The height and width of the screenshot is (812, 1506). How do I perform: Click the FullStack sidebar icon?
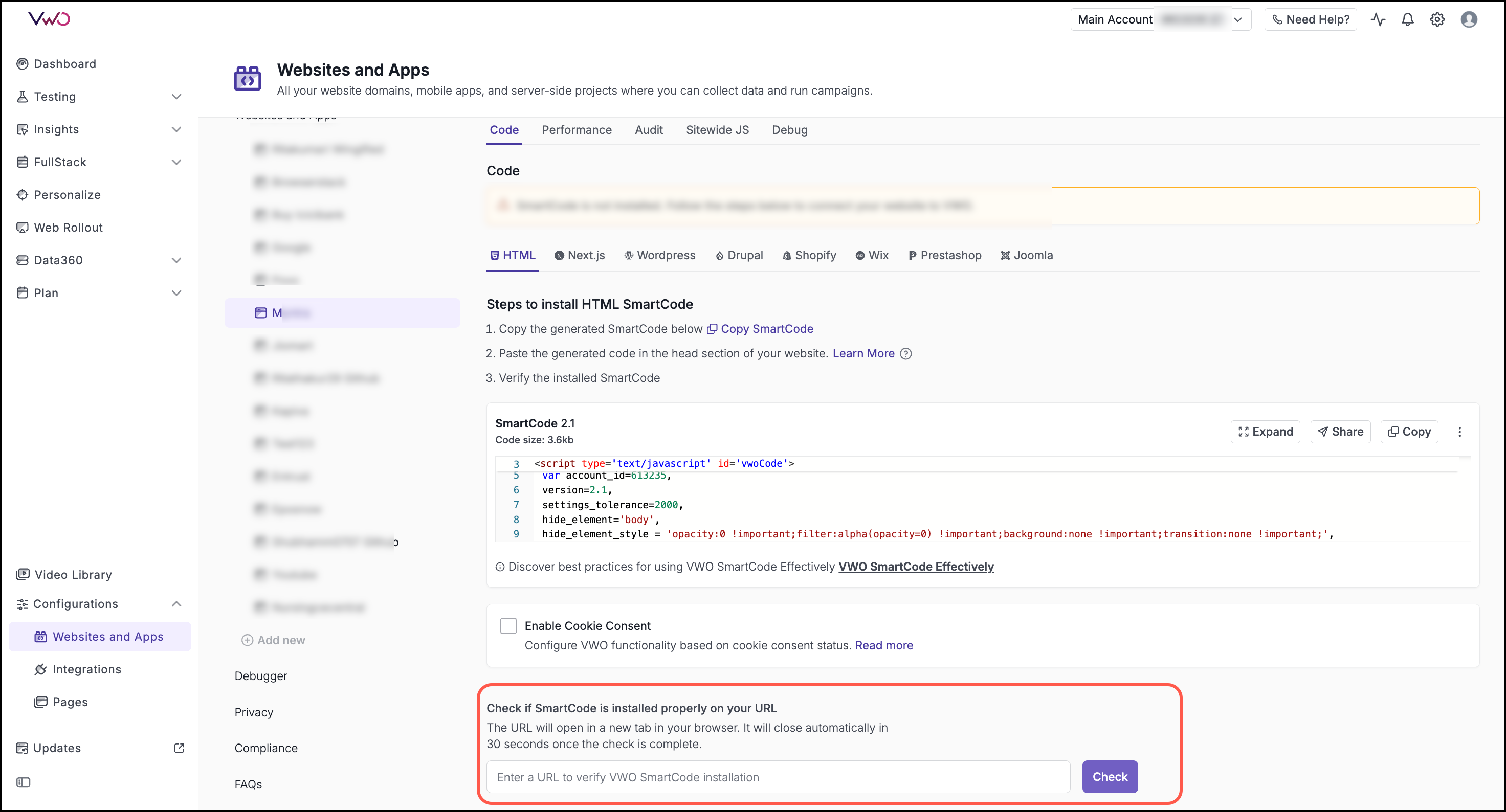click(x=22, y=162)
